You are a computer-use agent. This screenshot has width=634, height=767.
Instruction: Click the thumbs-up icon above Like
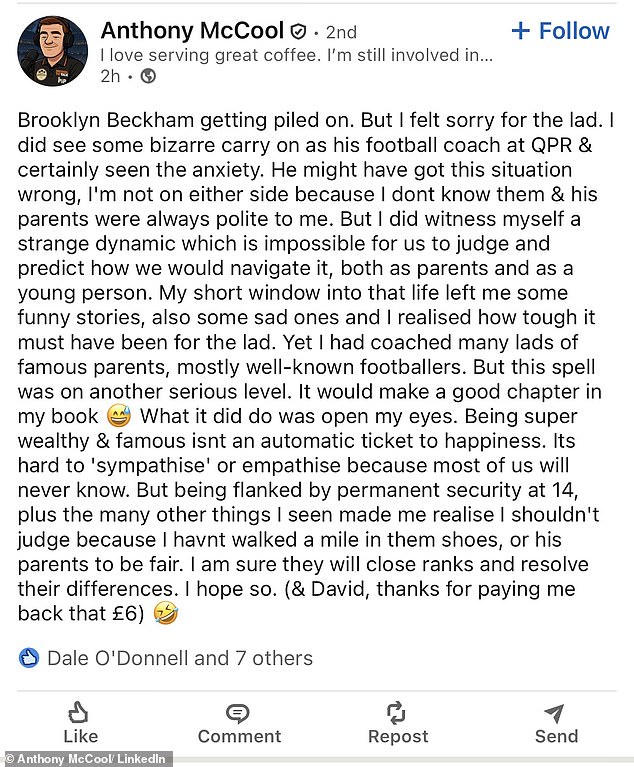[79, 712]
